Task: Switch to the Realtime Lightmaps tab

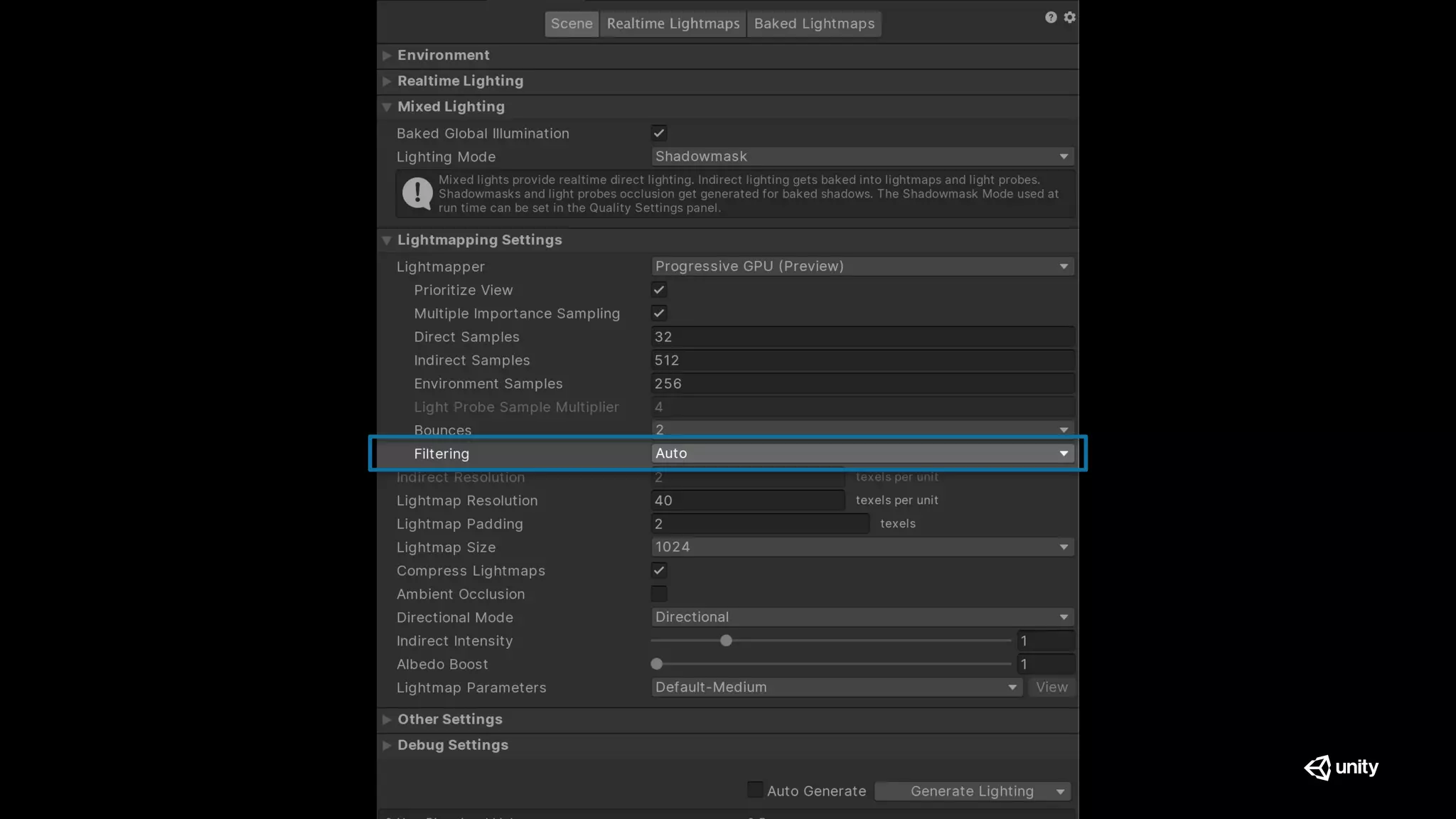Action: 673,23
